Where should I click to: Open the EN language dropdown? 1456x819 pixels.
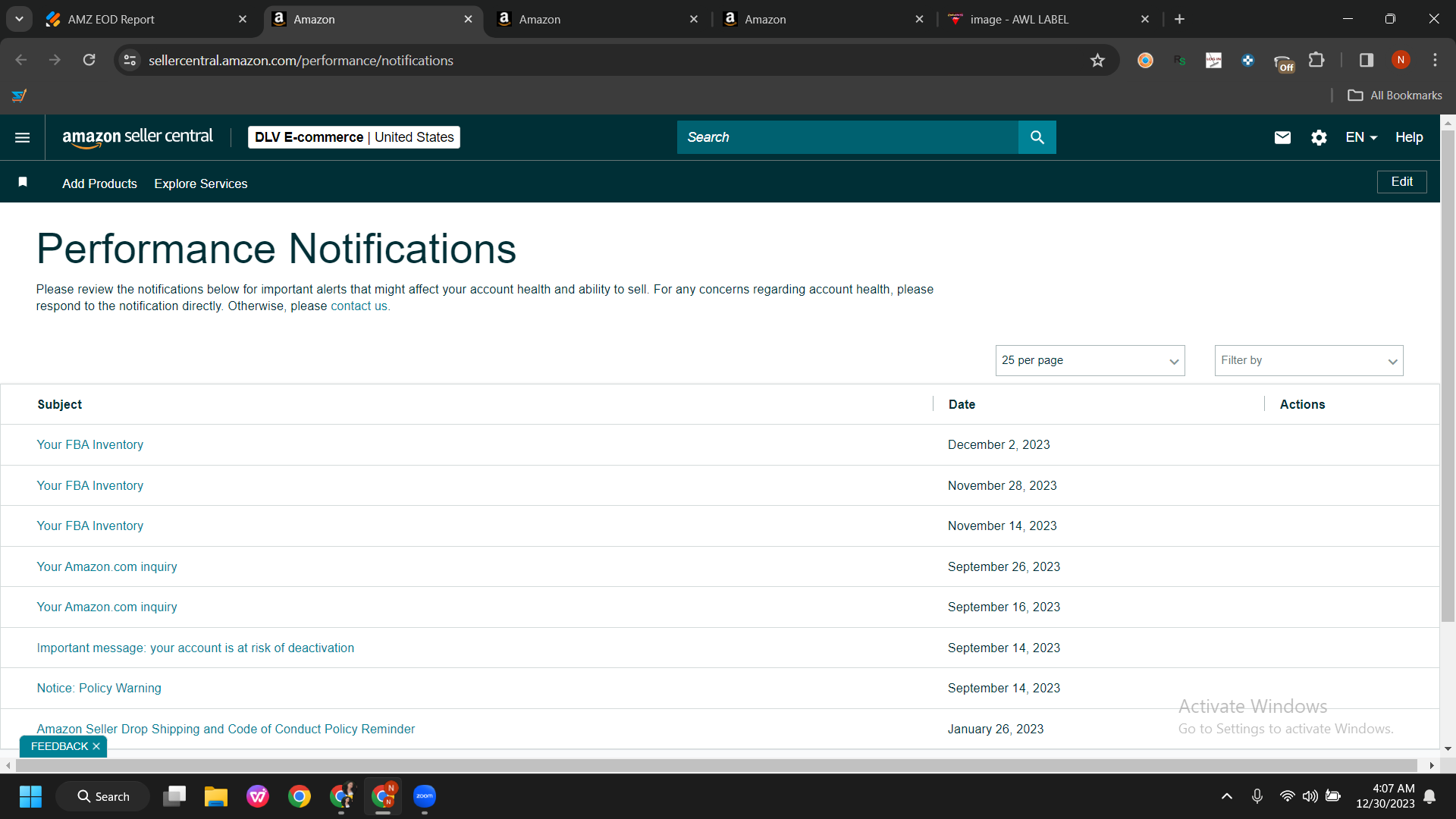coord(1361,137)
